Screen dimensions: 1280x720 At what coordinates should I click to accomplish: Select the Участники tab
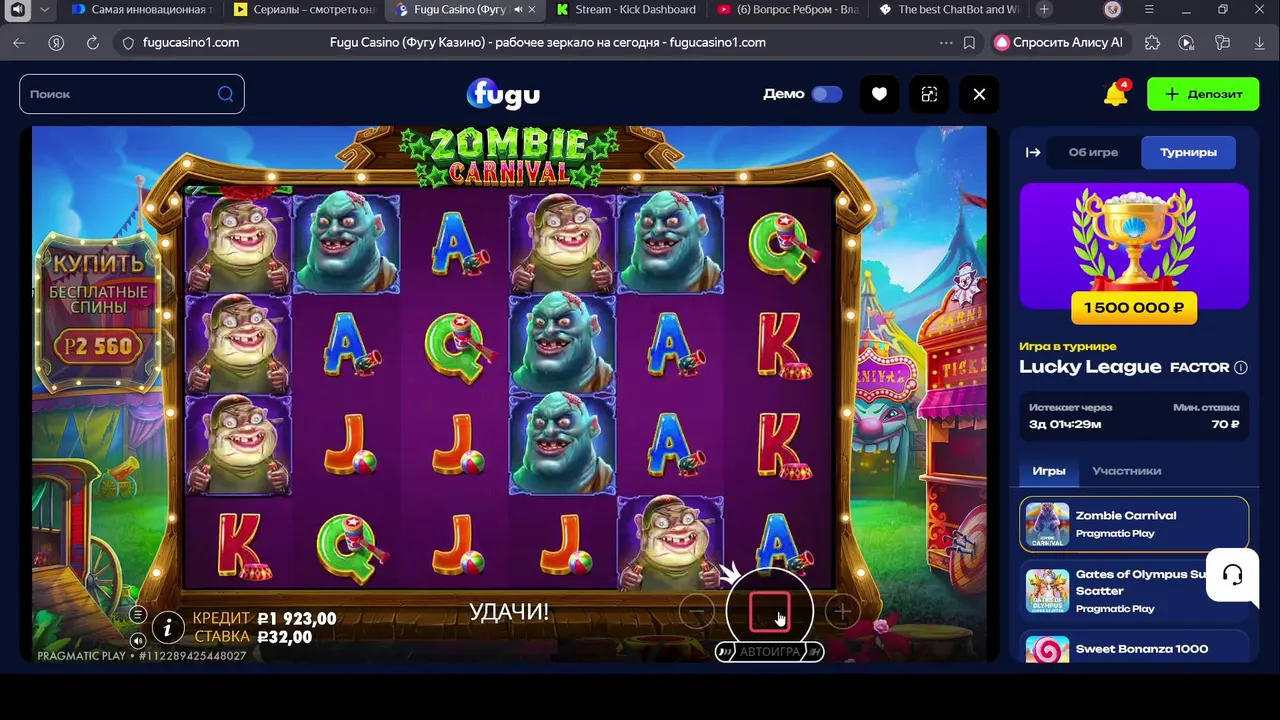coord(1126,471)
